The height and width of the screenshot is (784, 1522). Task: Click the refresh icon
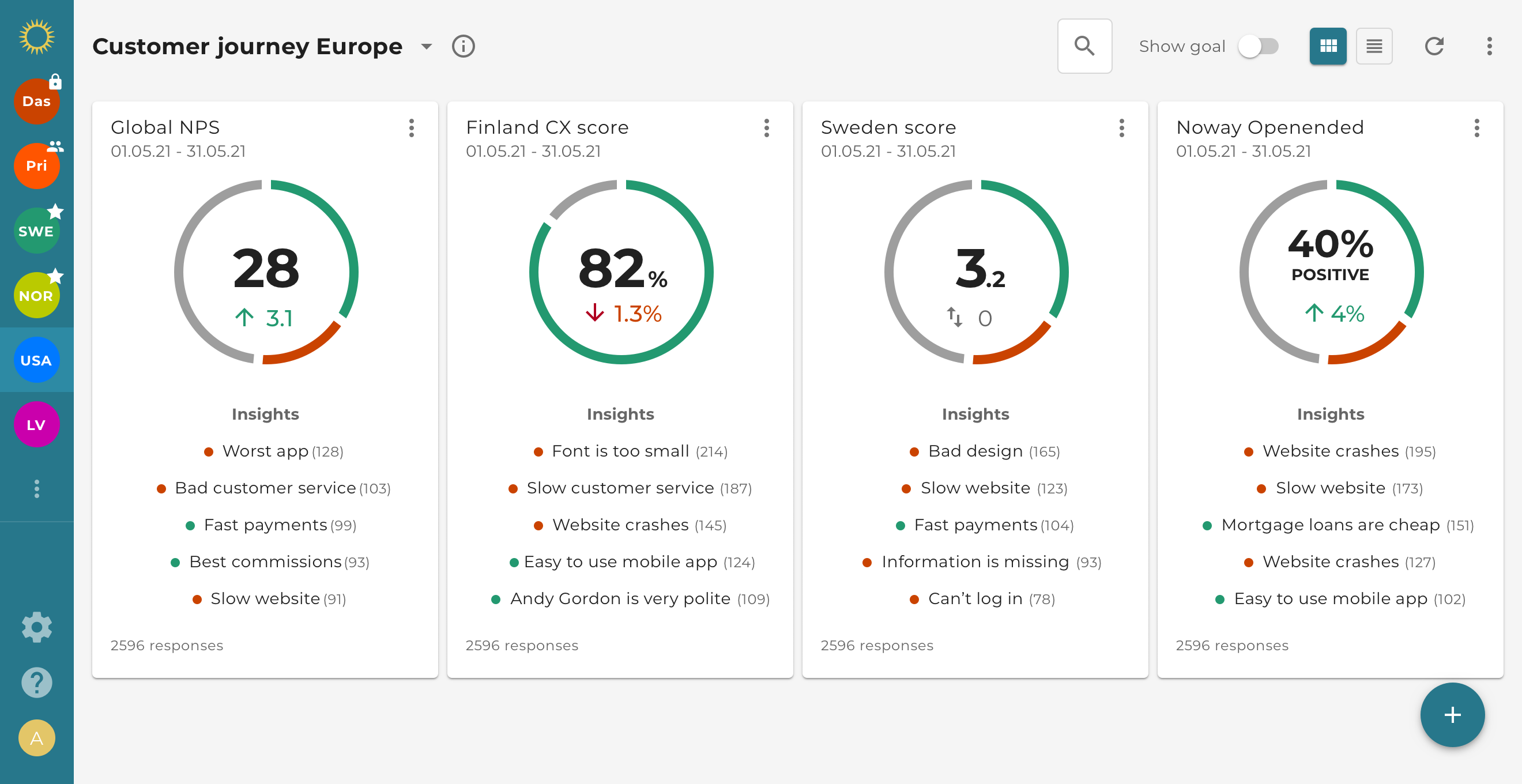(1434, 46)
